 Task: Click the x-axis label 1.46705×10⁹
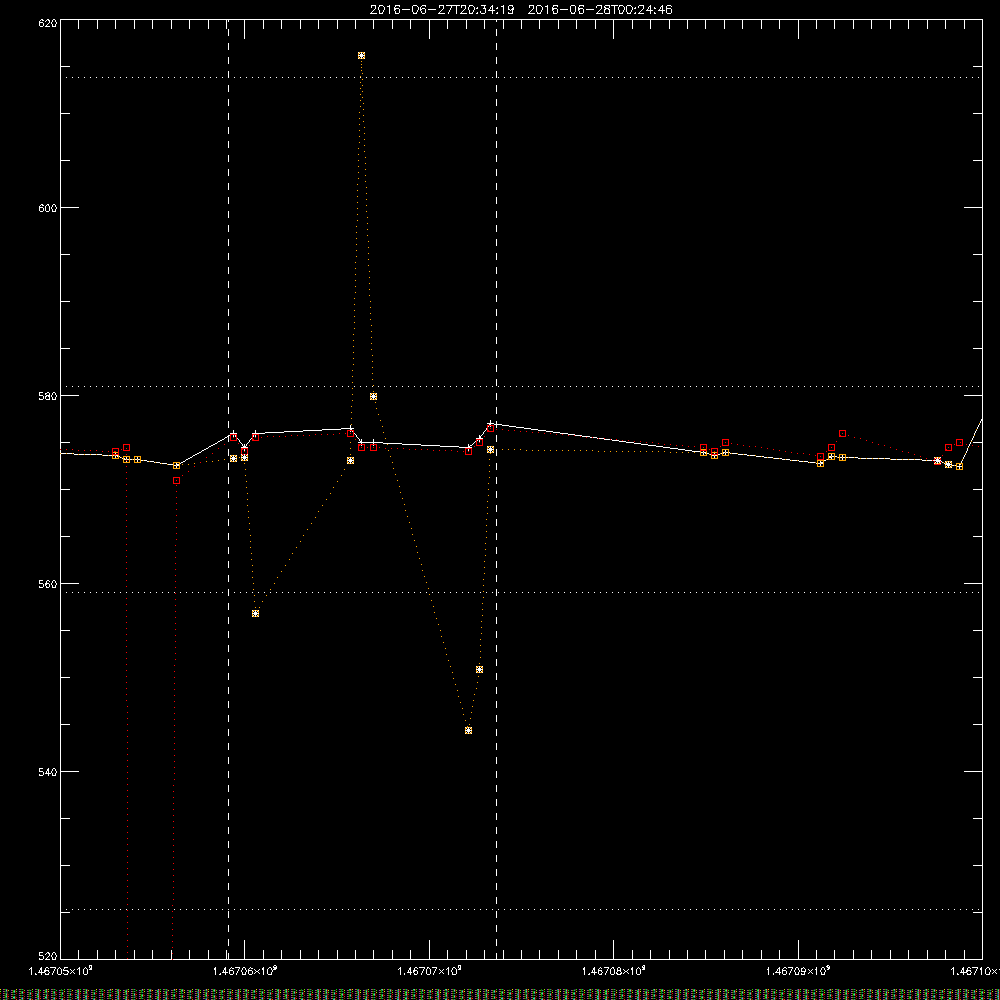point(61,971)
